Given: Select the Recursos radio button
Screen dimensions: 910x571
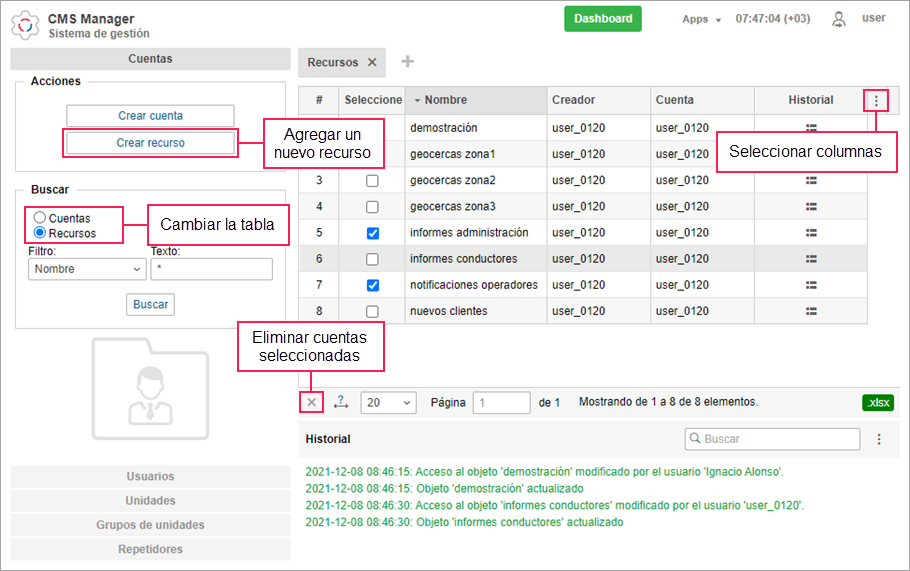Looking at the screenshot, I should click(39, 233).
